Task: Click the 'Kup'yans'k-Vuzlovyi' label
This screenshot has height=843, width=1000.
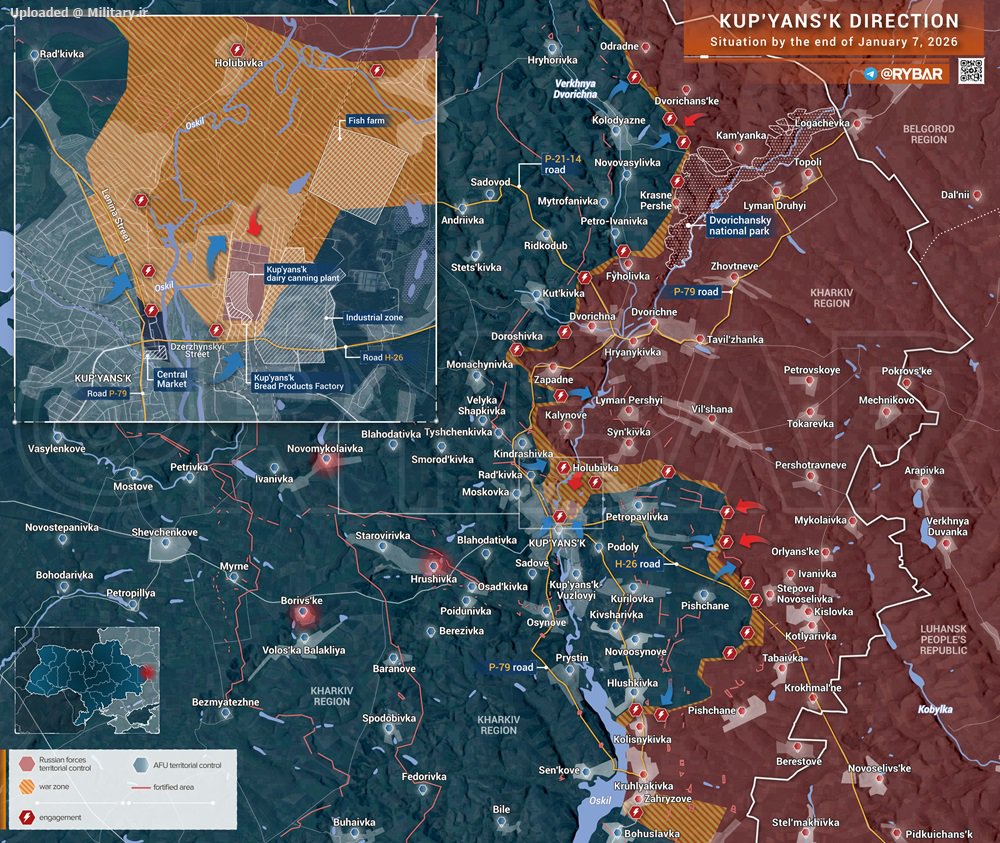Action: coord(575,590)
